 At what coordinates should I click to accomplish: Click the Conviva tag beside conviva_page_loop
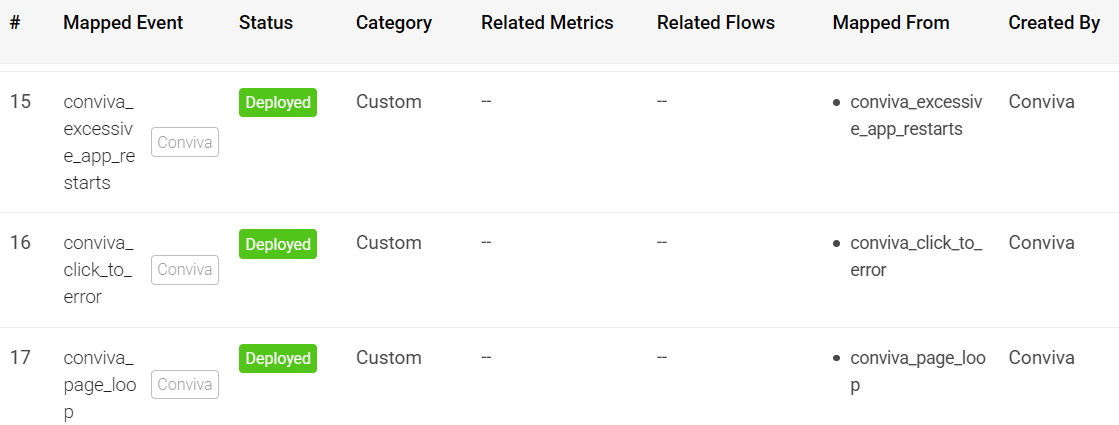(185, 385)
